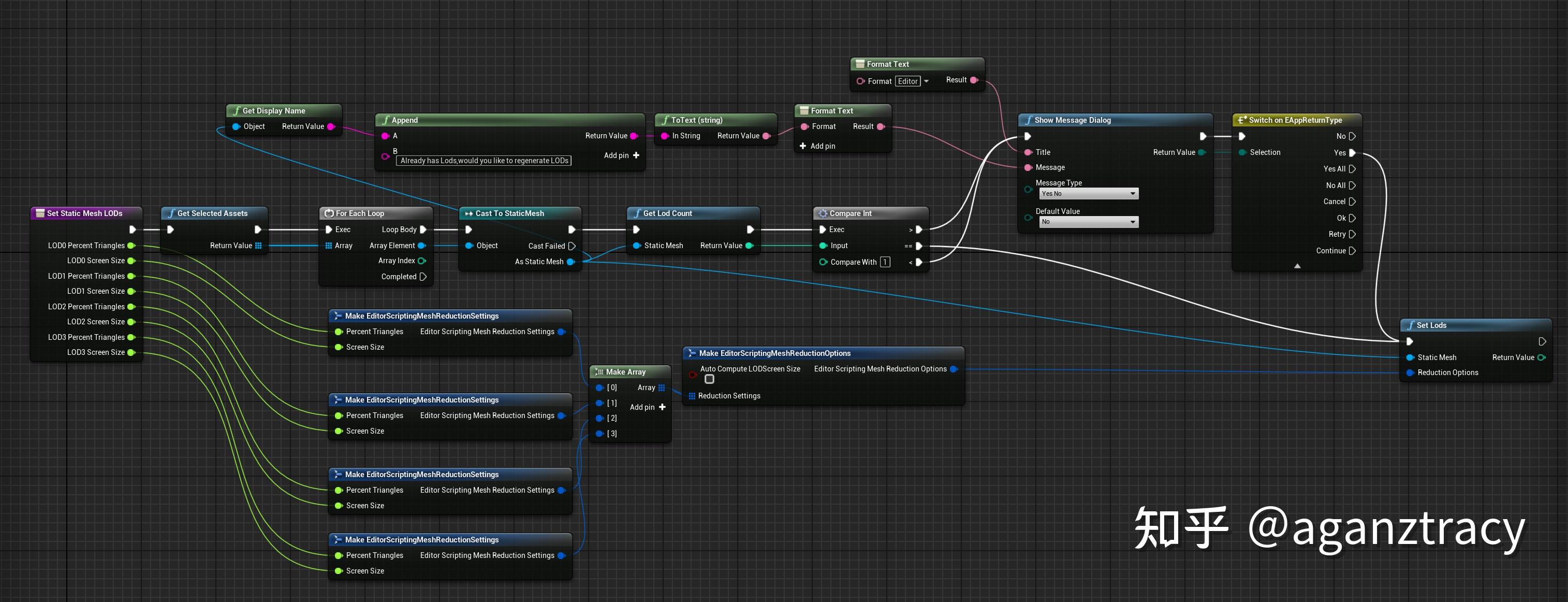Click the Set Static Mesh LODs event icon
The width and height of the screenshot is (1568, 602).
point(40,213)
